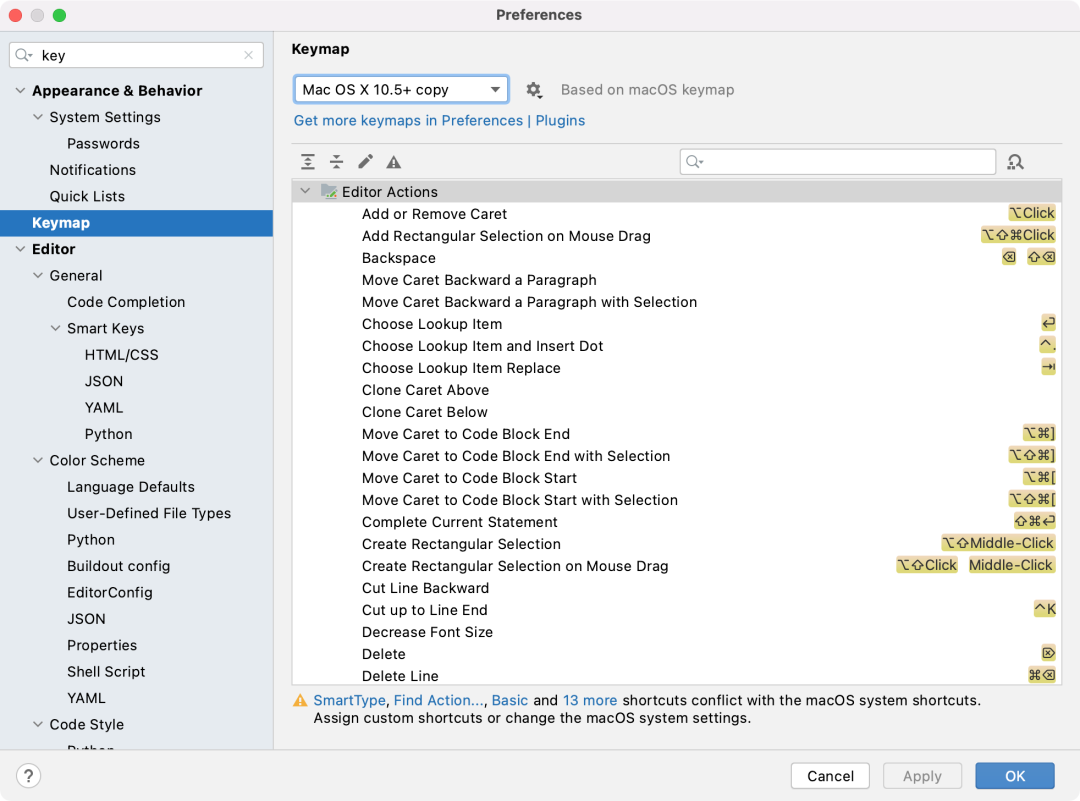Select Python under Smart Keys
1080x801 pixels.
[x=108, y=434]
